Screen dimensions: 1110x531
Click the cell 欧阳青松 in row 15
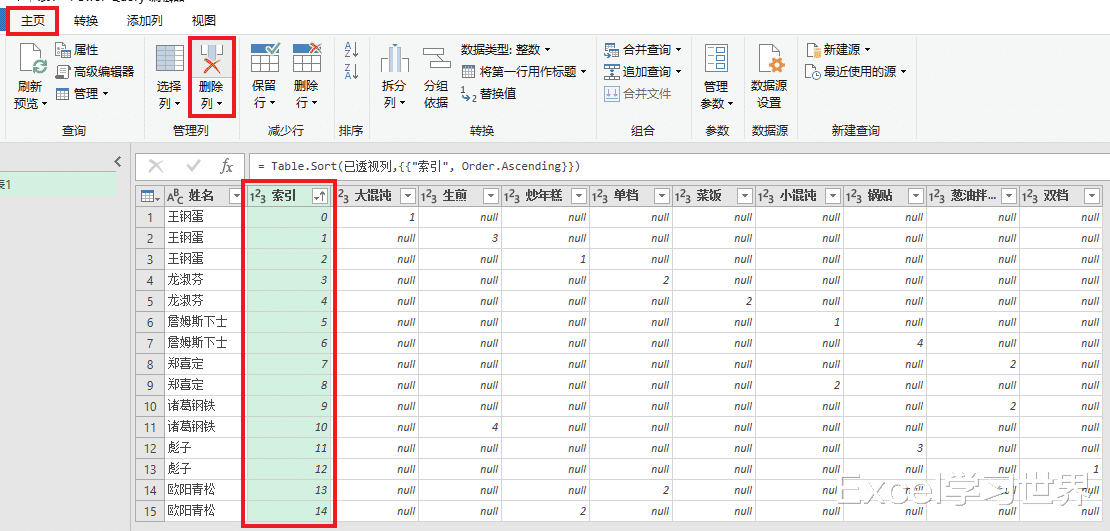tap(205, 510)
